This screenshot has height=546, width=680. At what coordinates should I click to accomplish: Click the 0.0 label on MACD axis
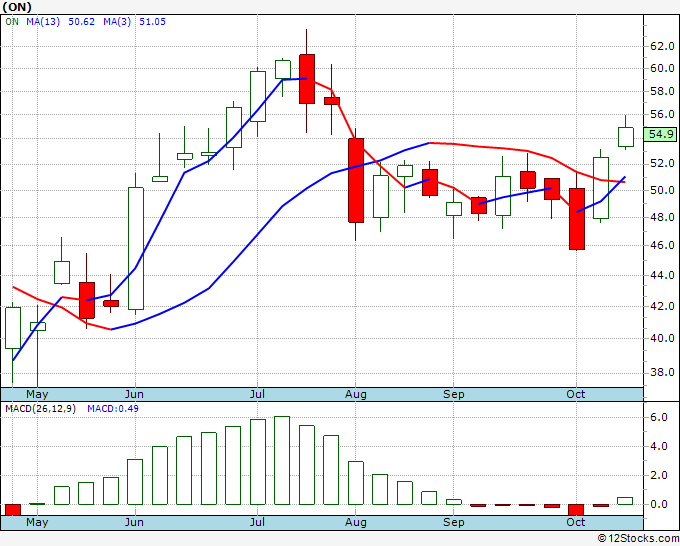click(659, 504)
